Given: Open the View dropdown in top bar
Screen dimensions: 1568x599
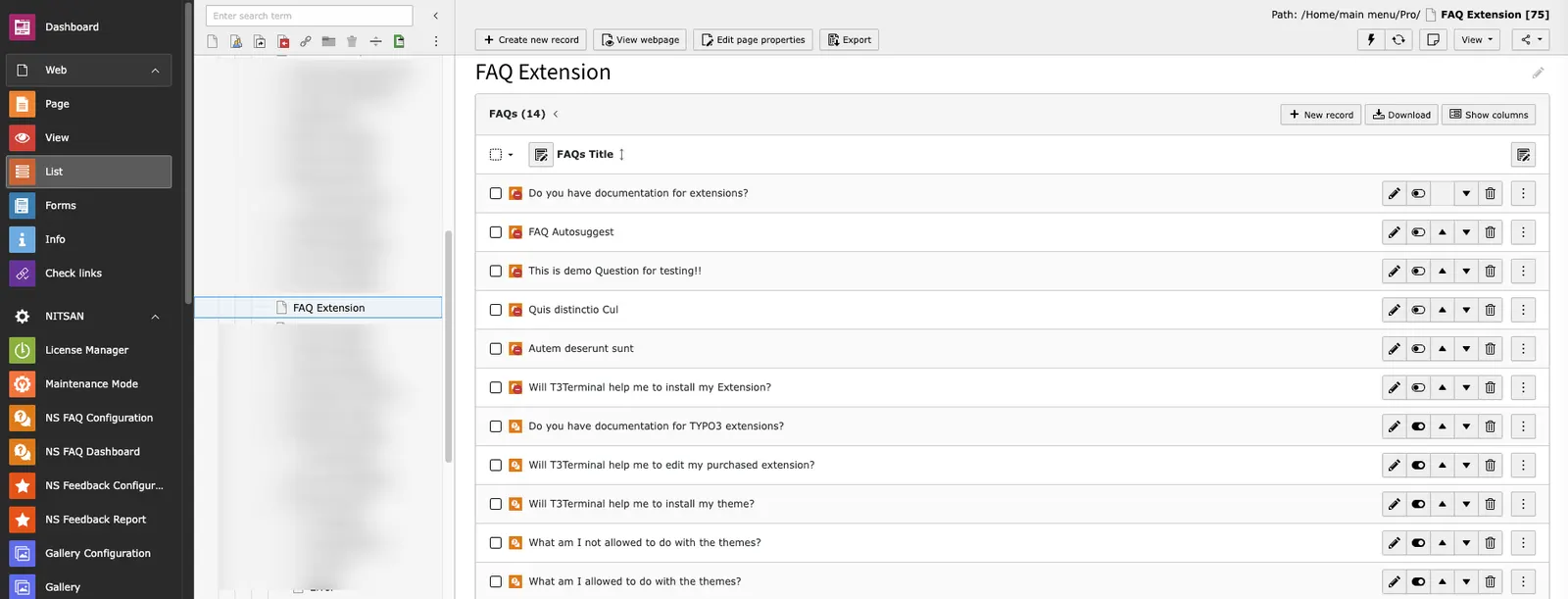Looking at the screenshot, I should [x=1477, y=39].
